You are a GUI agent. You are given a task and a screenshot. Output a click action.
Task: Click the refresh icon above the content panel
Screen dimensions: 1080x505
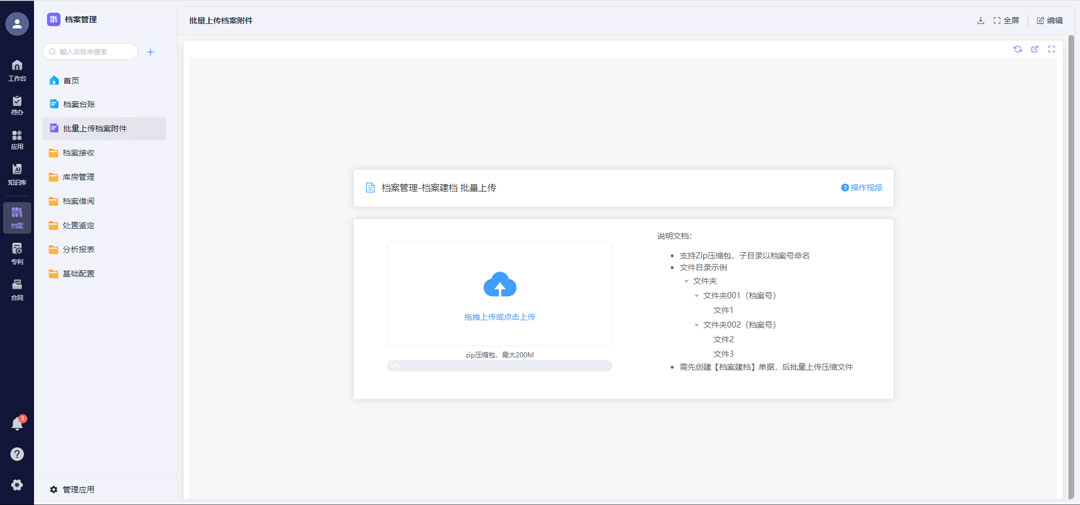pos(1018,49)
